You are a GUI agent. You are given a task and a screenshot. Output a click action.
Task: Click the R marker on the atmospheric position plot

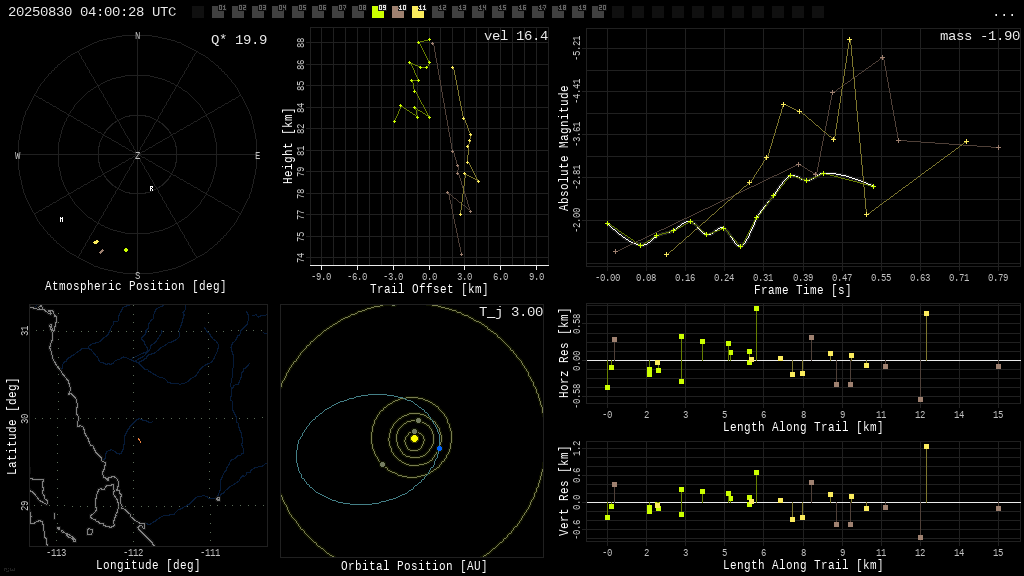point(152,189)
